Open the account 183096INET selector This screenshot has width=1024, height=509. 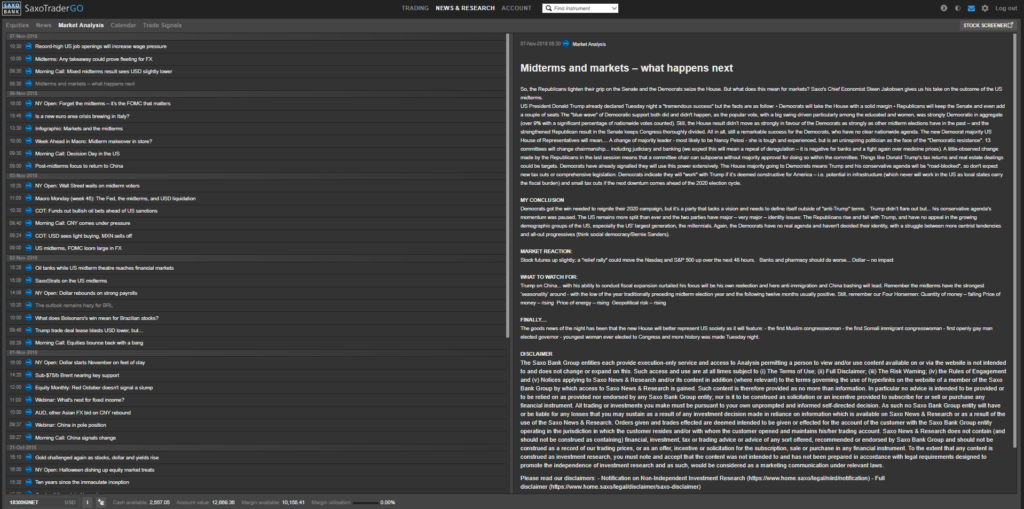(23, 501)
